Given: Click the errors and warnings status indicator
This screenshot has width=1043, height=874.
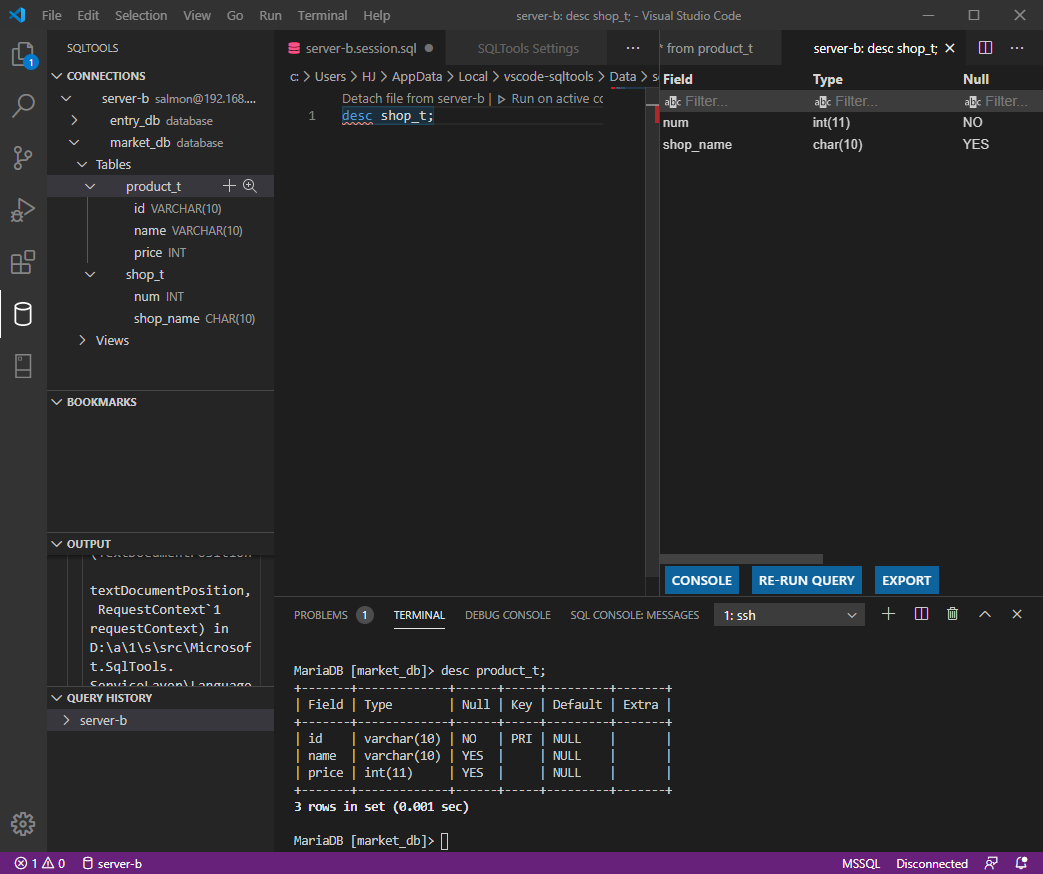Looking at the screenshot, I should [41, 863].
